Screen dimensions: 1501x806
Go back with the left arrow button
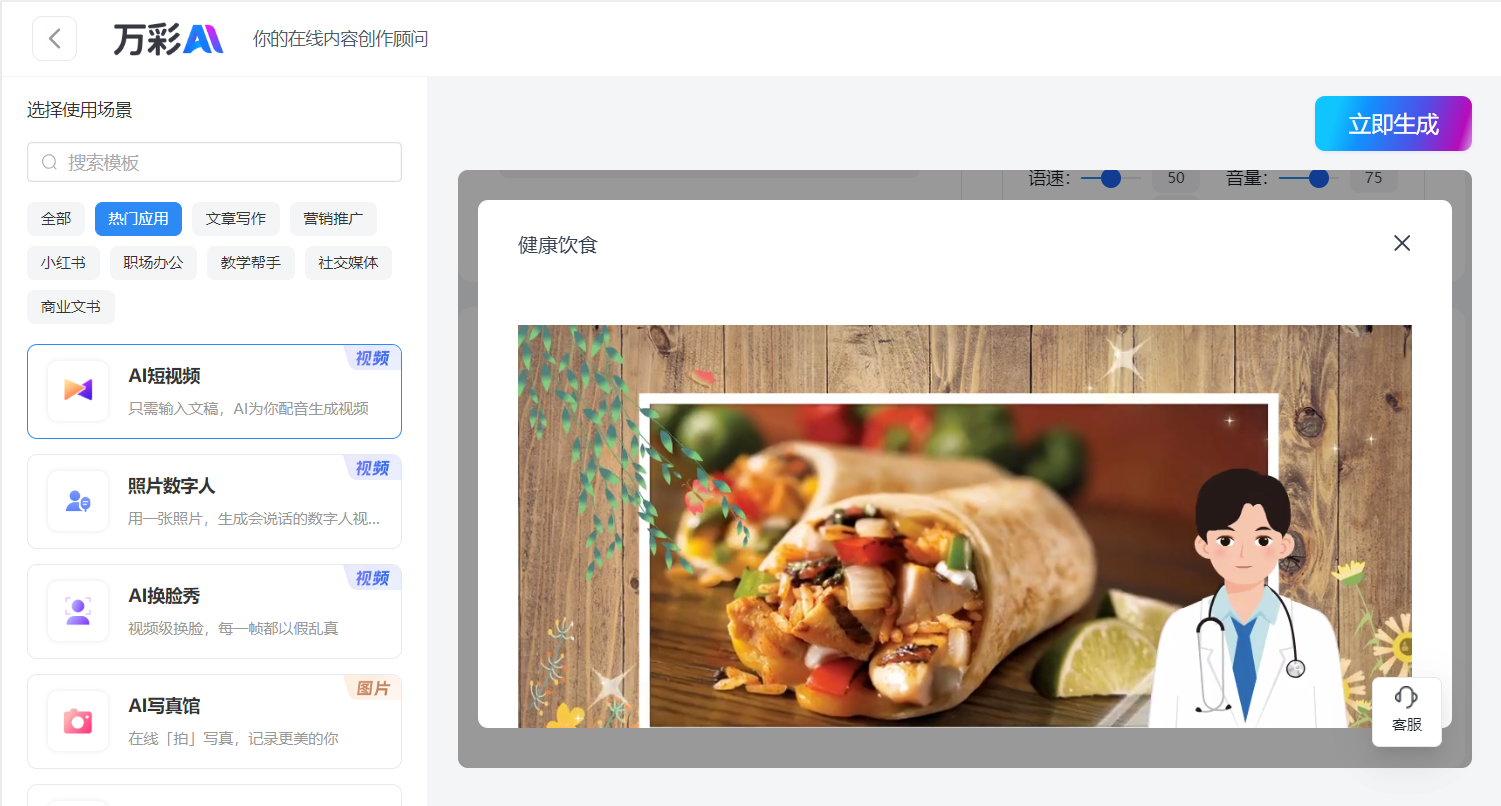pyautogui.click(x=54, y=39)
